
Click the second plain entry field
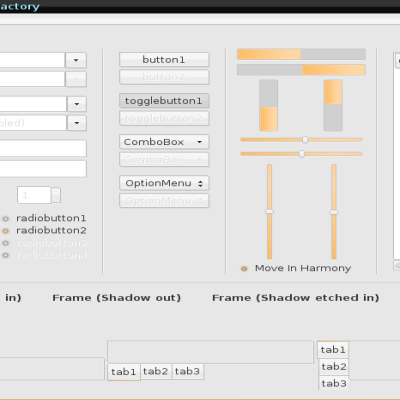click(x=43, y=169)
